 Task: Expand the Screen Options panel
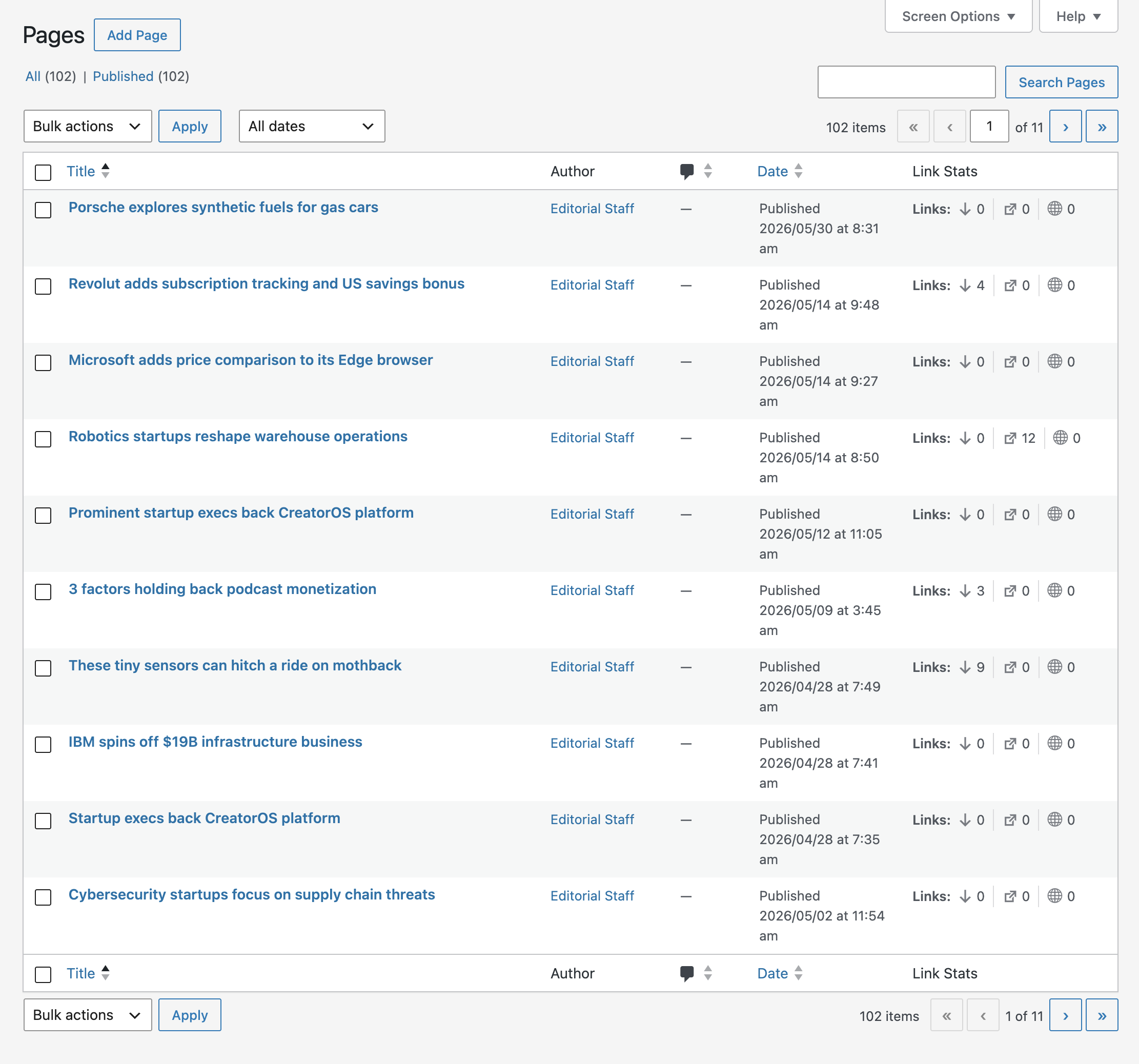958,16
